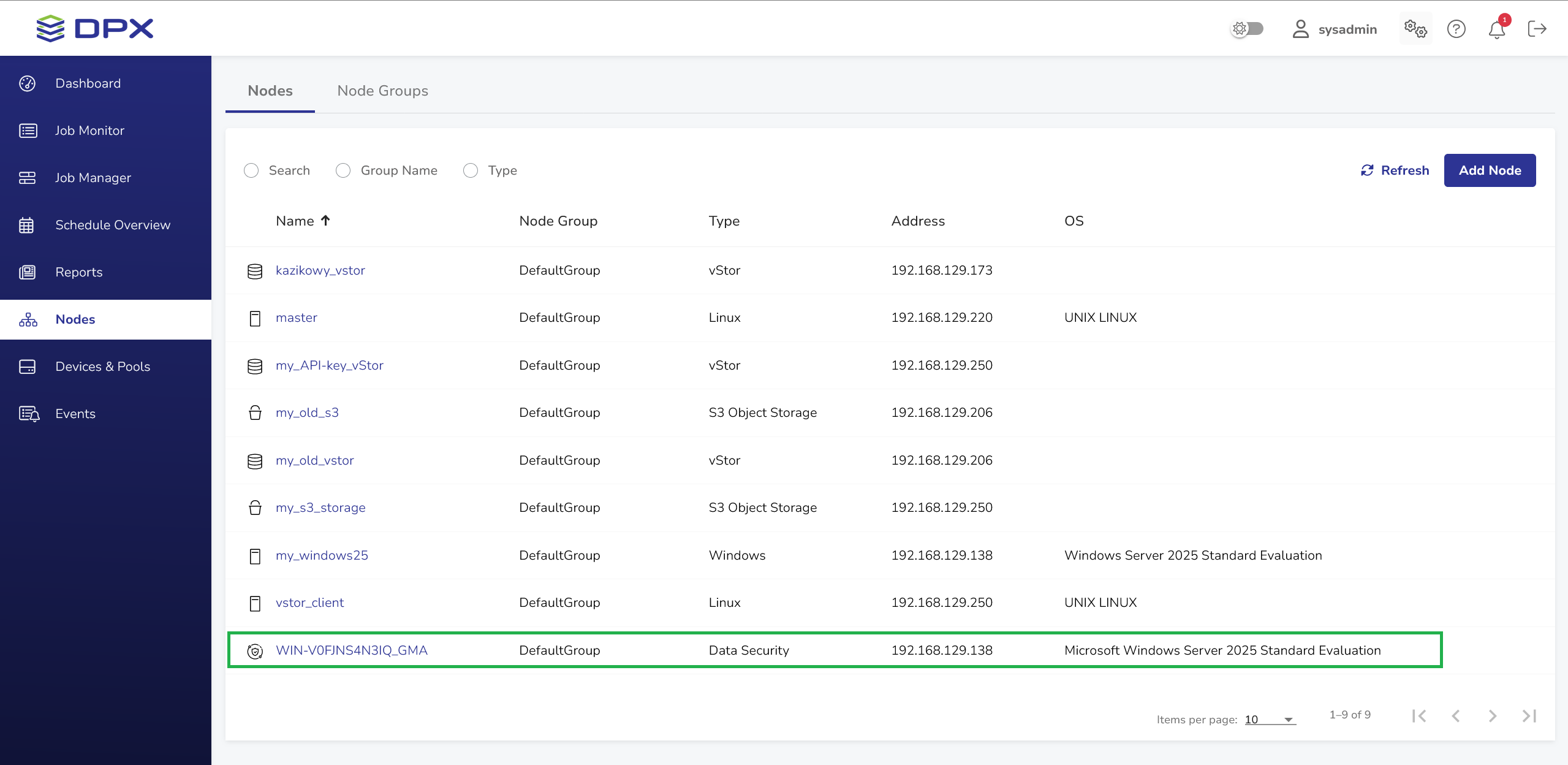
Task: Toggle the dark mode theme switch
Action: [x=1248, y=29]
